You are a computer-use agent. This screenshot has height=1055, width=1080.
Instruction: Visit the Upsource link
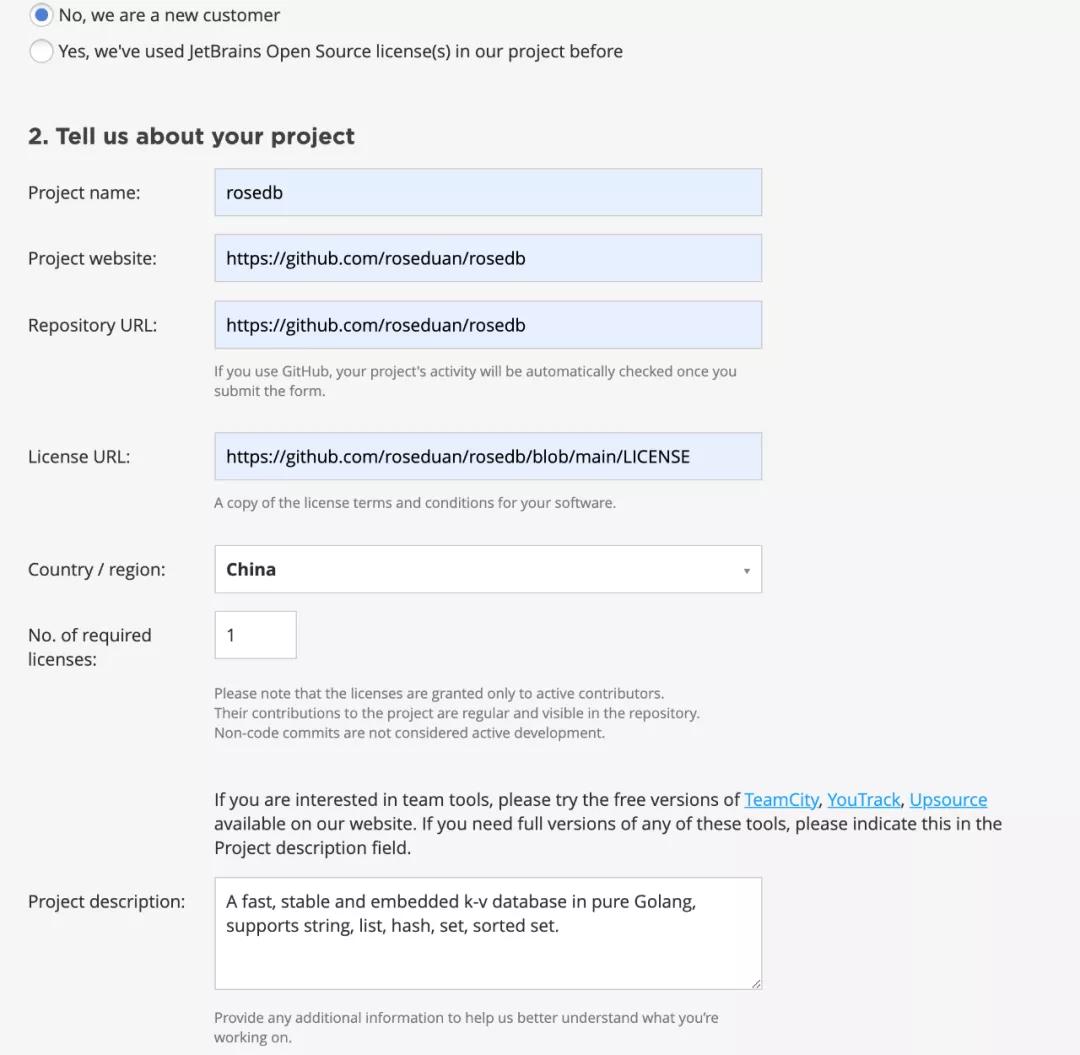coord(948,800)
